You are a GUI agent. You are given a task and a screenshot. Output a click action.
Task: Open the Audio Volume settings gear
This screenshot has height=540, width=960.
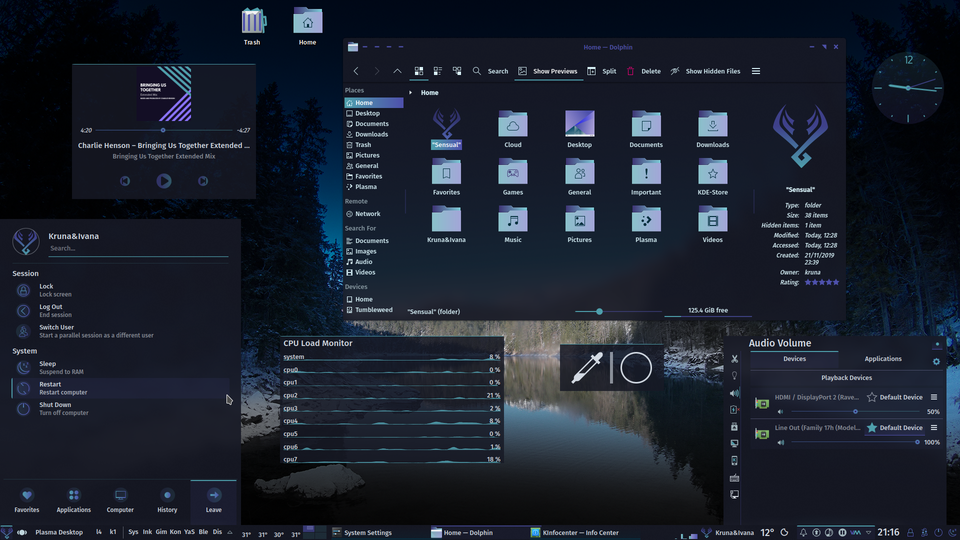pos(936,361)
